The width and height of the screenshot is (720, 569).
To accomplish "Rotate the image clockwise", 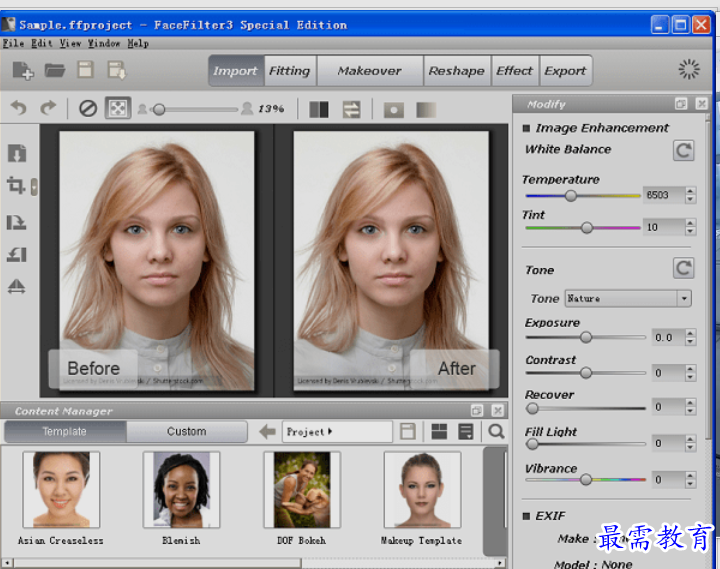I will point(17,222).
